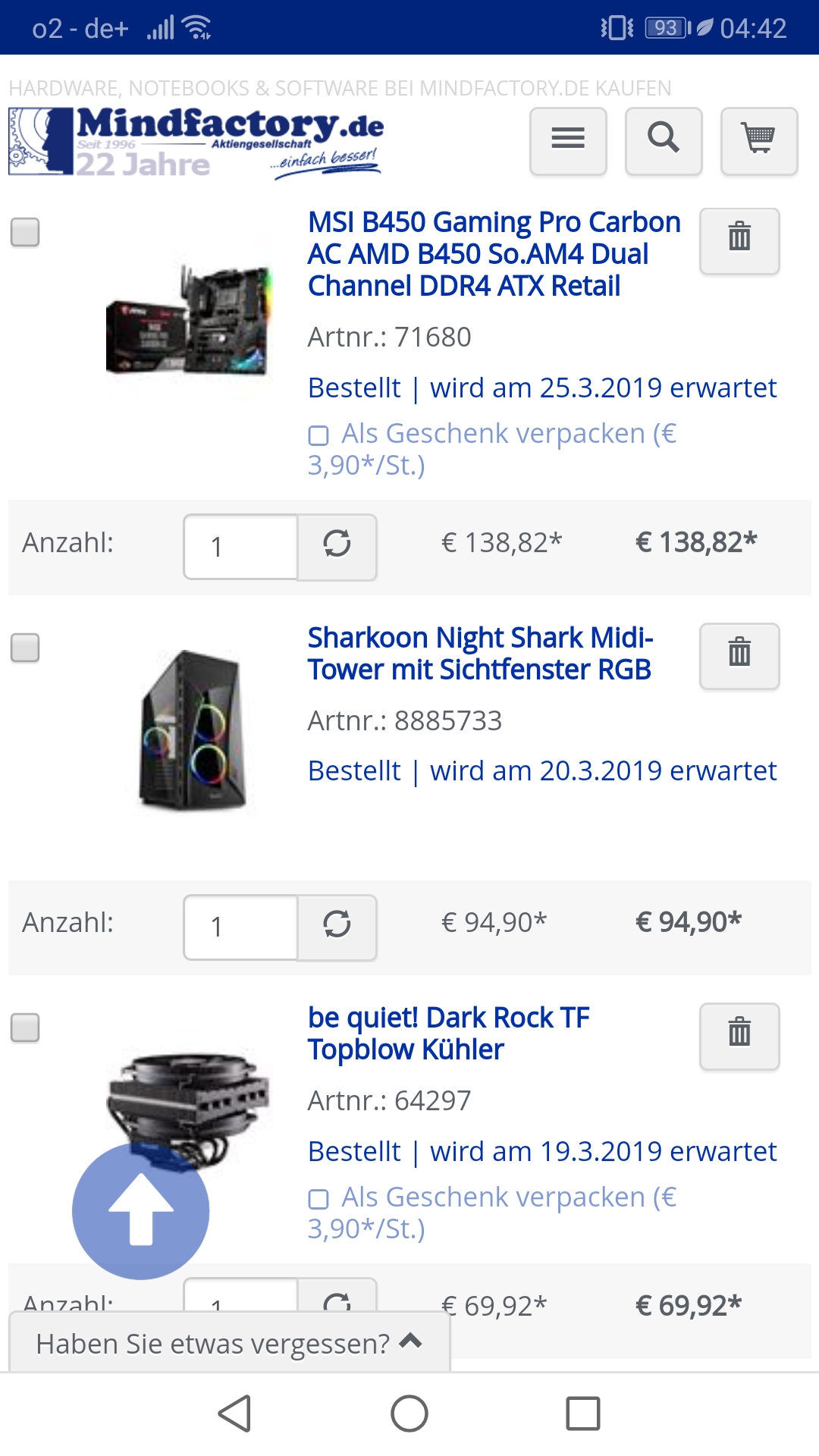The height and width of the screenshot is (1456, 819).
Task: Enable gift wrapping for MSI motherboard
Action: click(318, 435)
